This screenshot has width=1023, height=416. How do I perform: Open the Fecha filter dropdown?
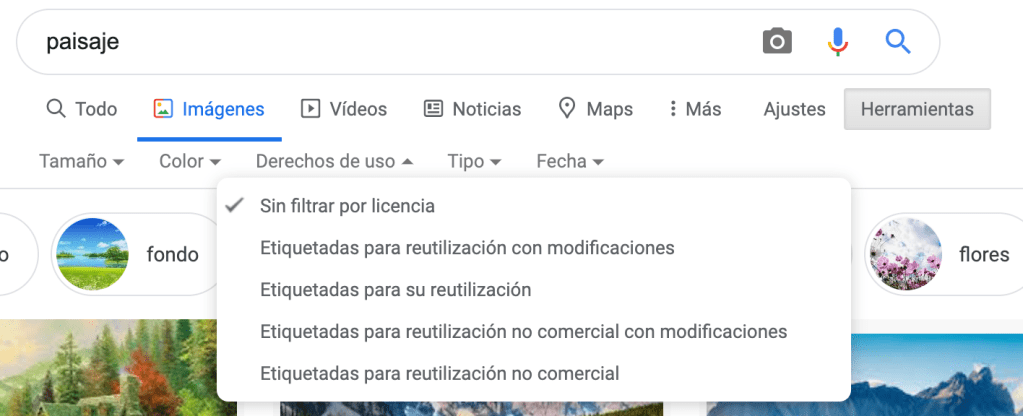(x=570, y=161)
